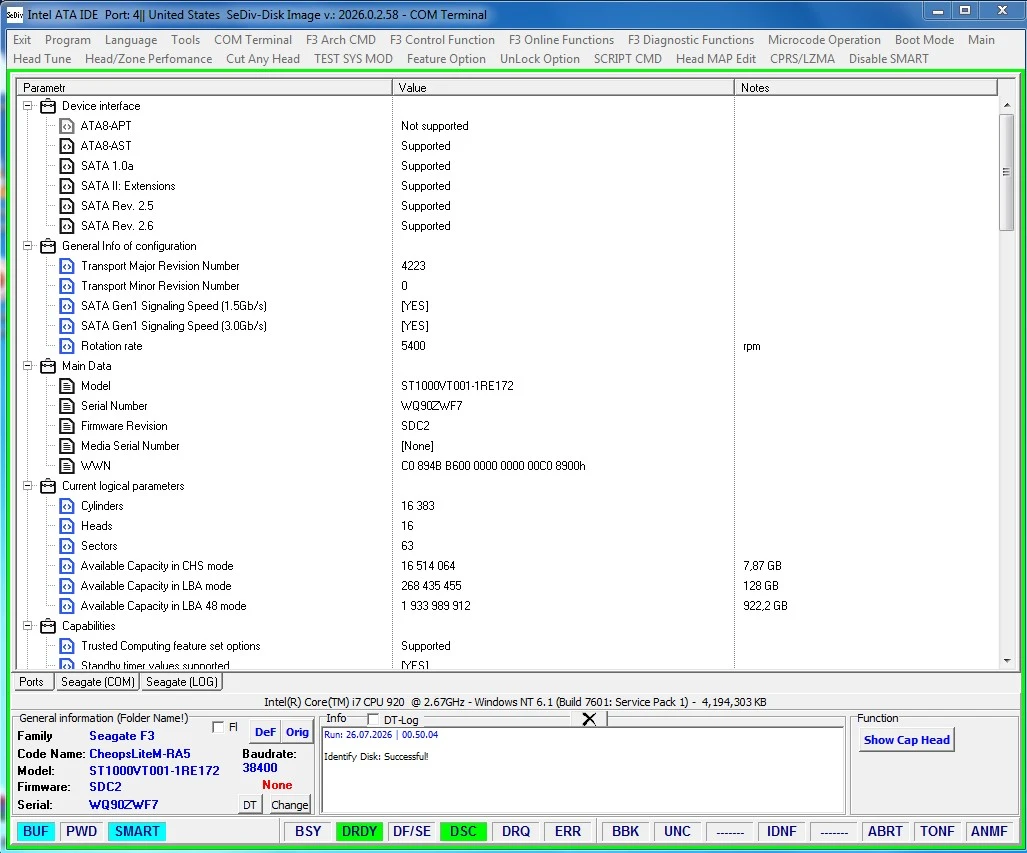Click the Trusted Computing feature set icon

pos(67,645)
